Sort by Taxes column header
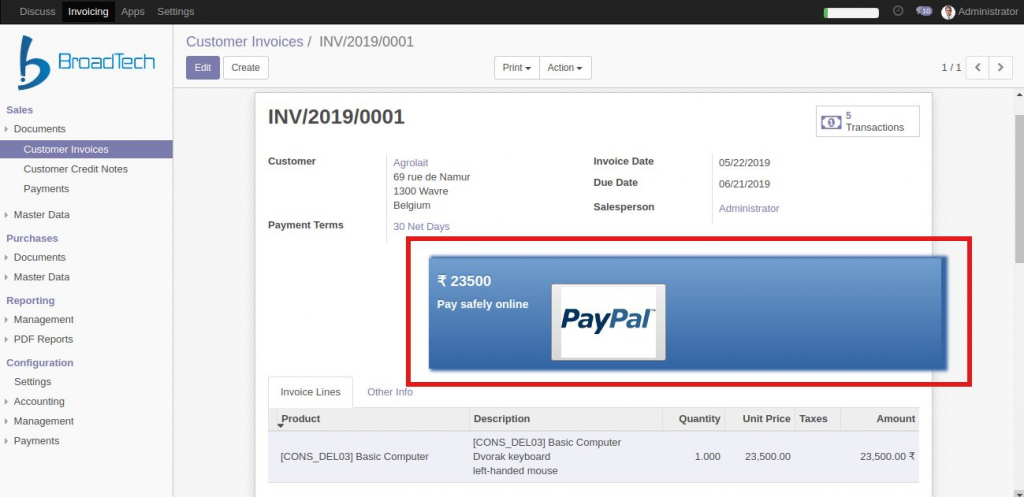This screenshot has height=497, width=1024. point(818,419)
